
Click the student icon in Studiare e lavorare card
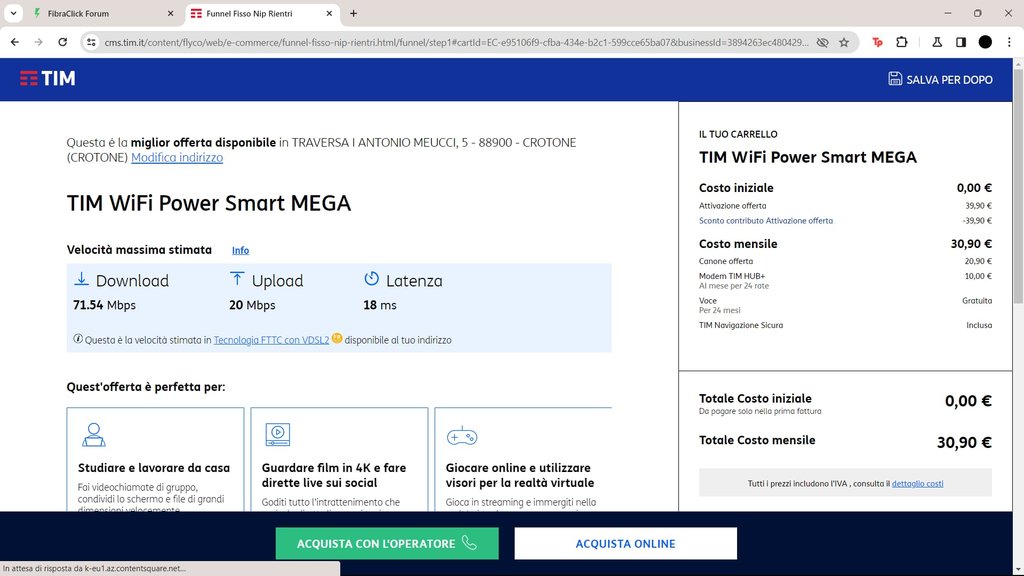point(93,435)
